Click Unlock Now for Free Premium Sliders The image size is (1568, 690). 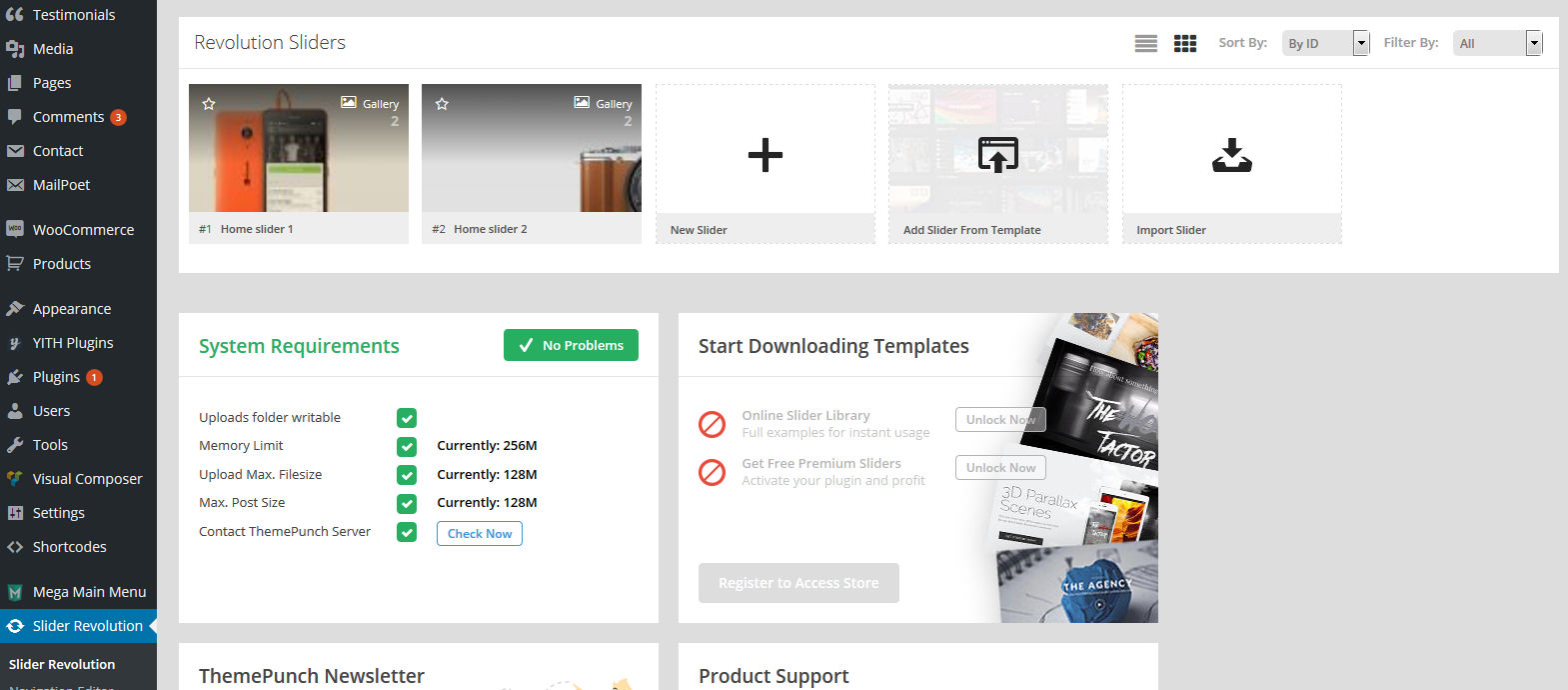(1000, 468)
